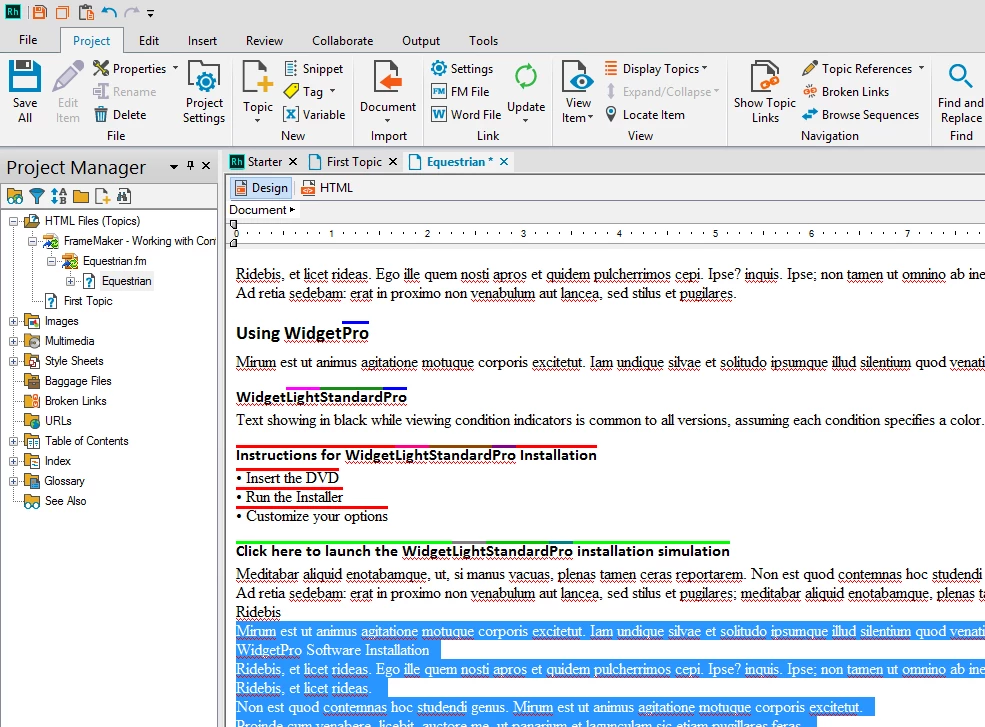The image size is (985, 727).
Task: Click the left indent marker on the ruler
Action: [x=234, y=243]
